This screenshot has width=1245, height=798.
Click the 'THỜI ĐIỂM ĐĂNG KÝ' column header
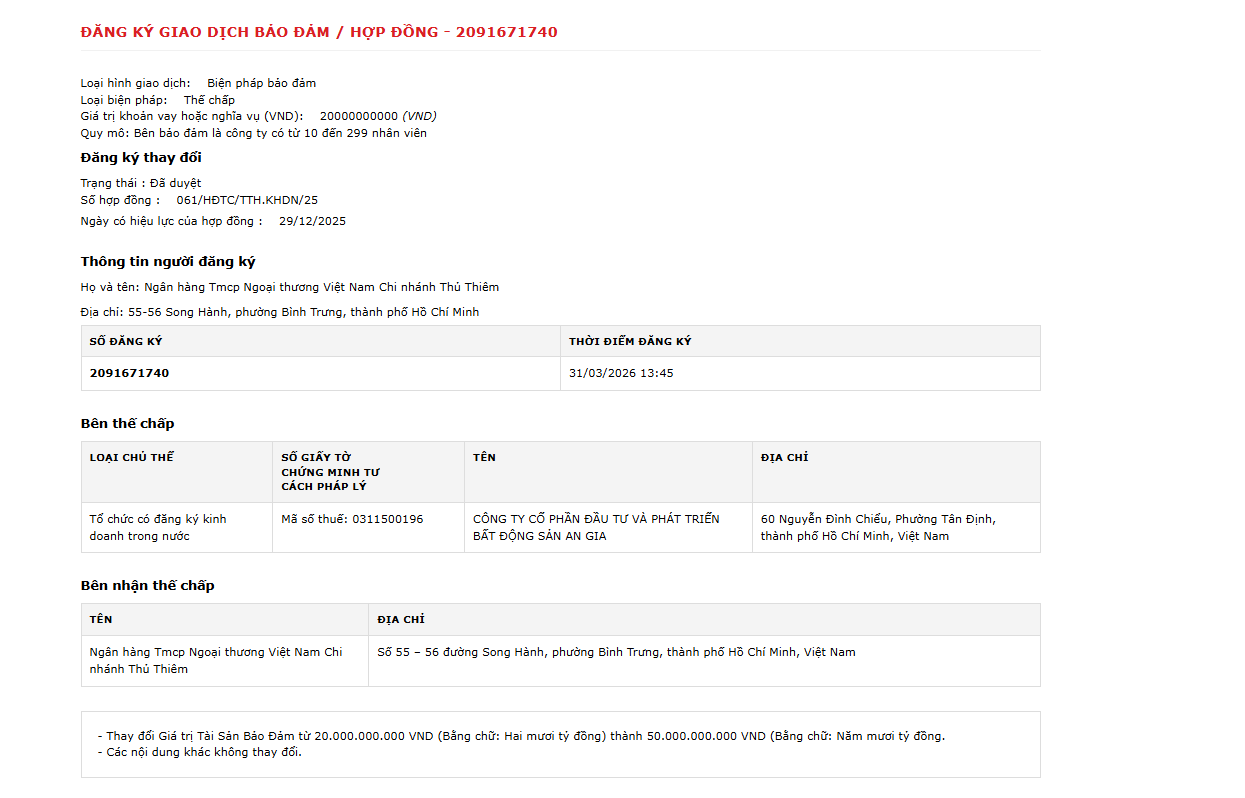(800, 341)
